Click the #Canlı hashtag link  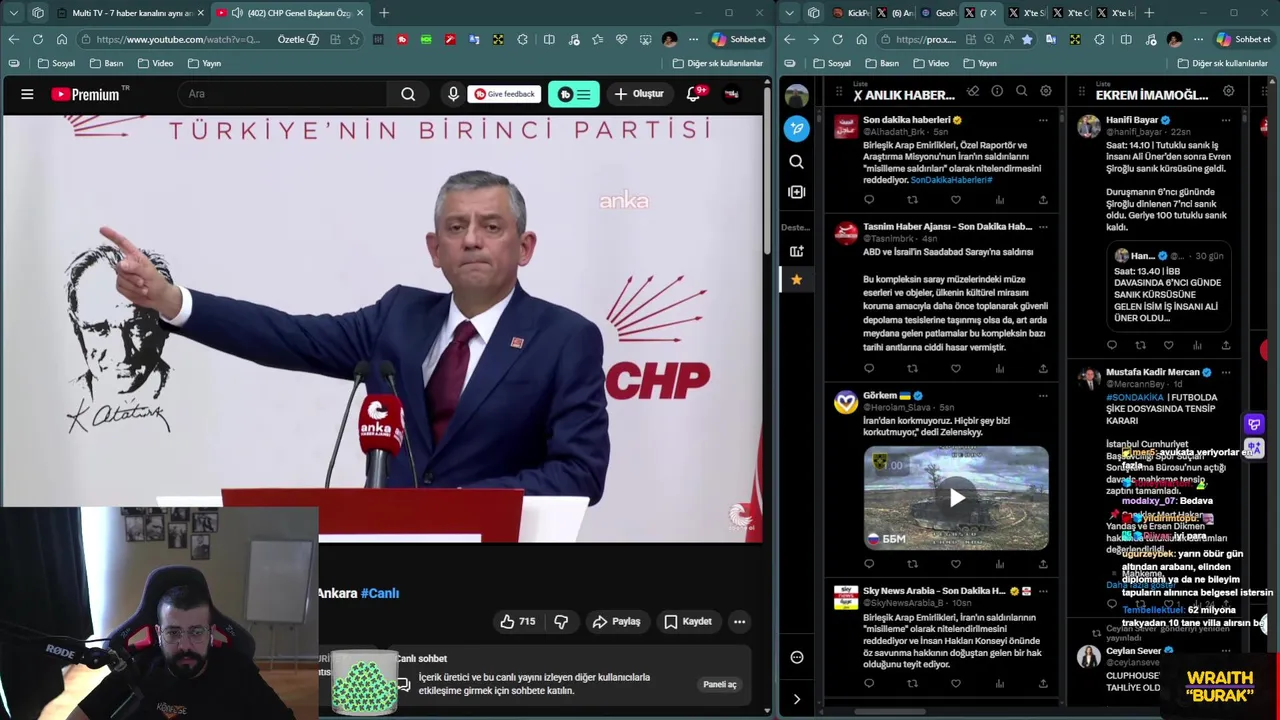pos(380,593)
